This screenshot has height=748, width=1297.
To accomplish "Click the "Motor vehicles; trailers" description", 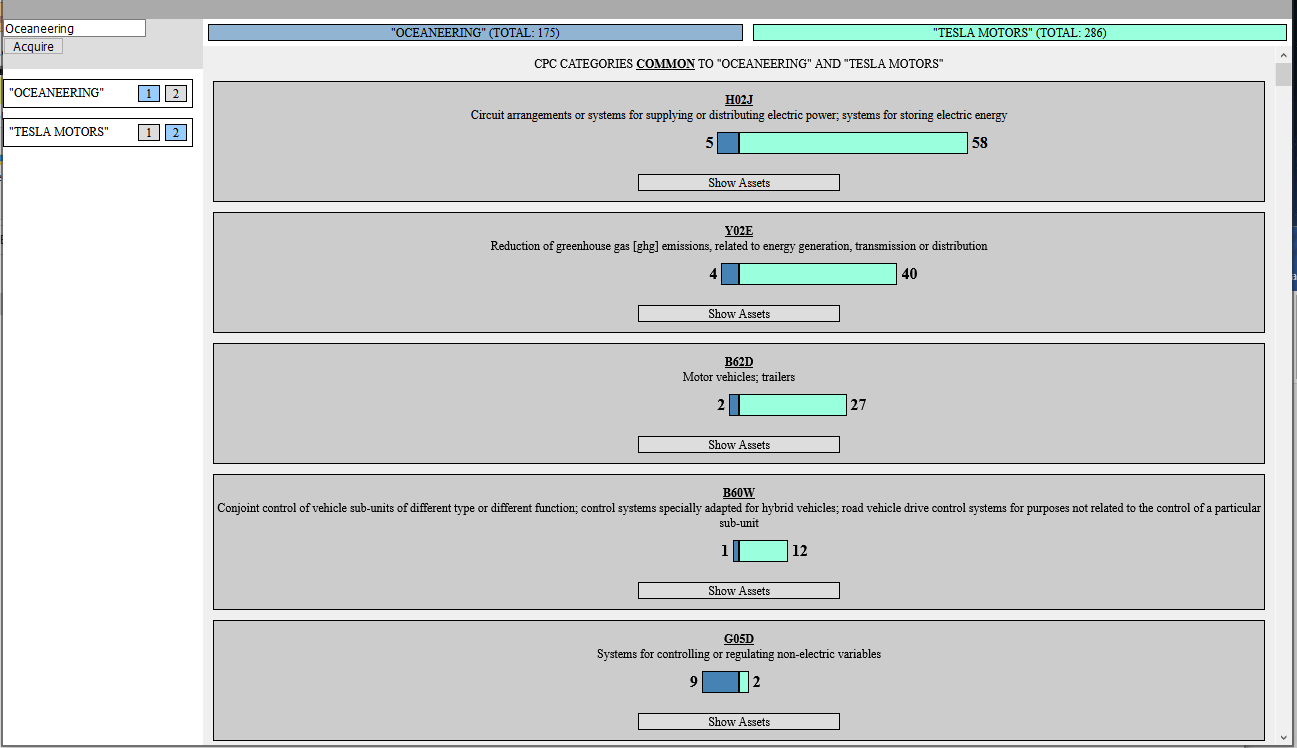I will pyautogui.click(x=739, y=377).
